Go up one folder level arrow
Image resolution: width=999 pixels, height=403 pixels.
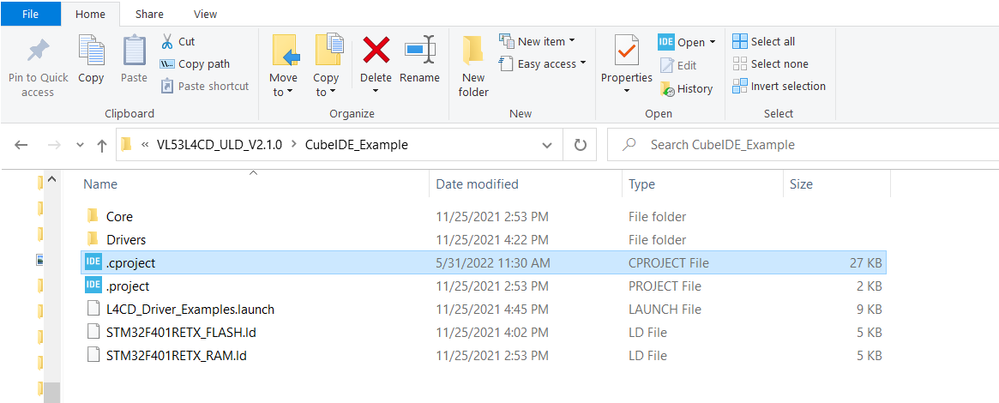(101, 145)
